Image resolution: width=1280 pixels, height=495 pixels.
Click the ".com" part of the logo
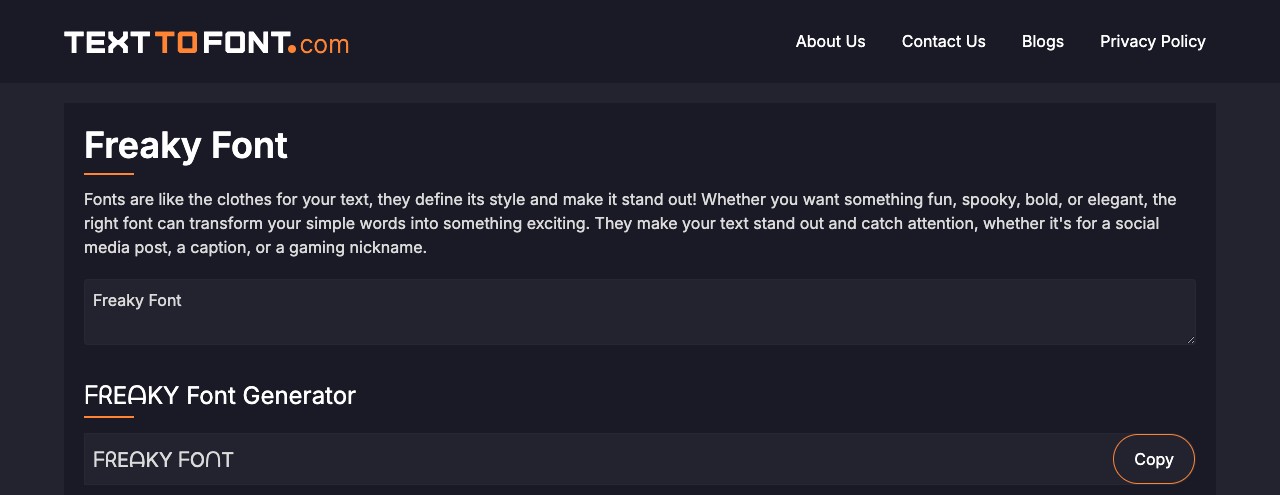(x=323, y=44)
